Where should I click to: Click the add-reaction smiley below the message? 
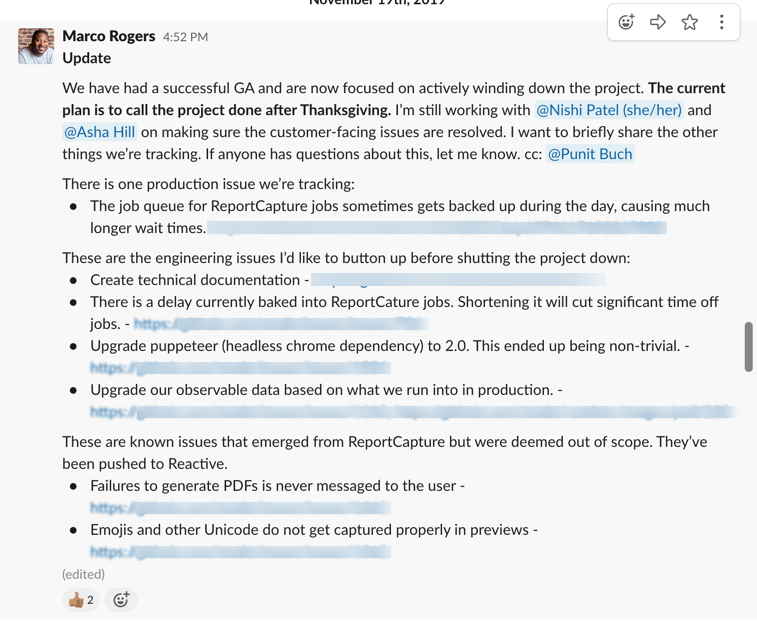pyautogui.click(x=121, y=600)
